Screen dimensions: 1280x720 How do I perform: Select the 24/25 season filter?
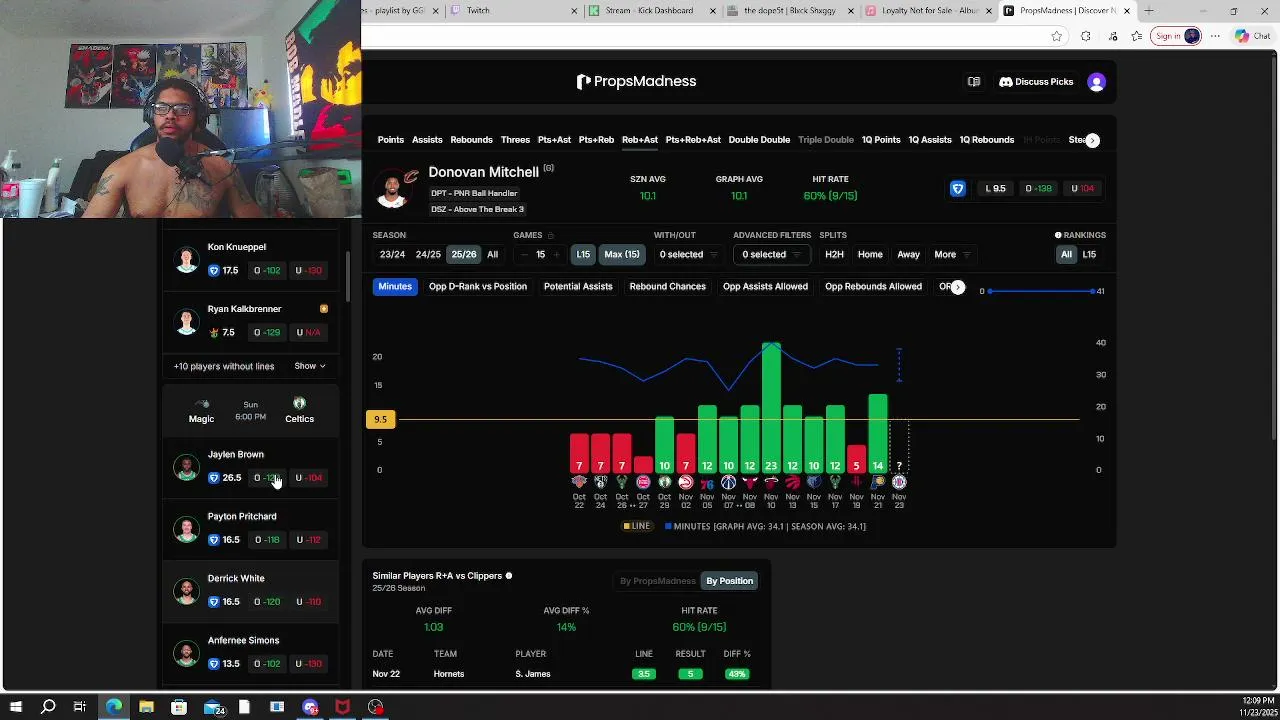click(428, 255)
